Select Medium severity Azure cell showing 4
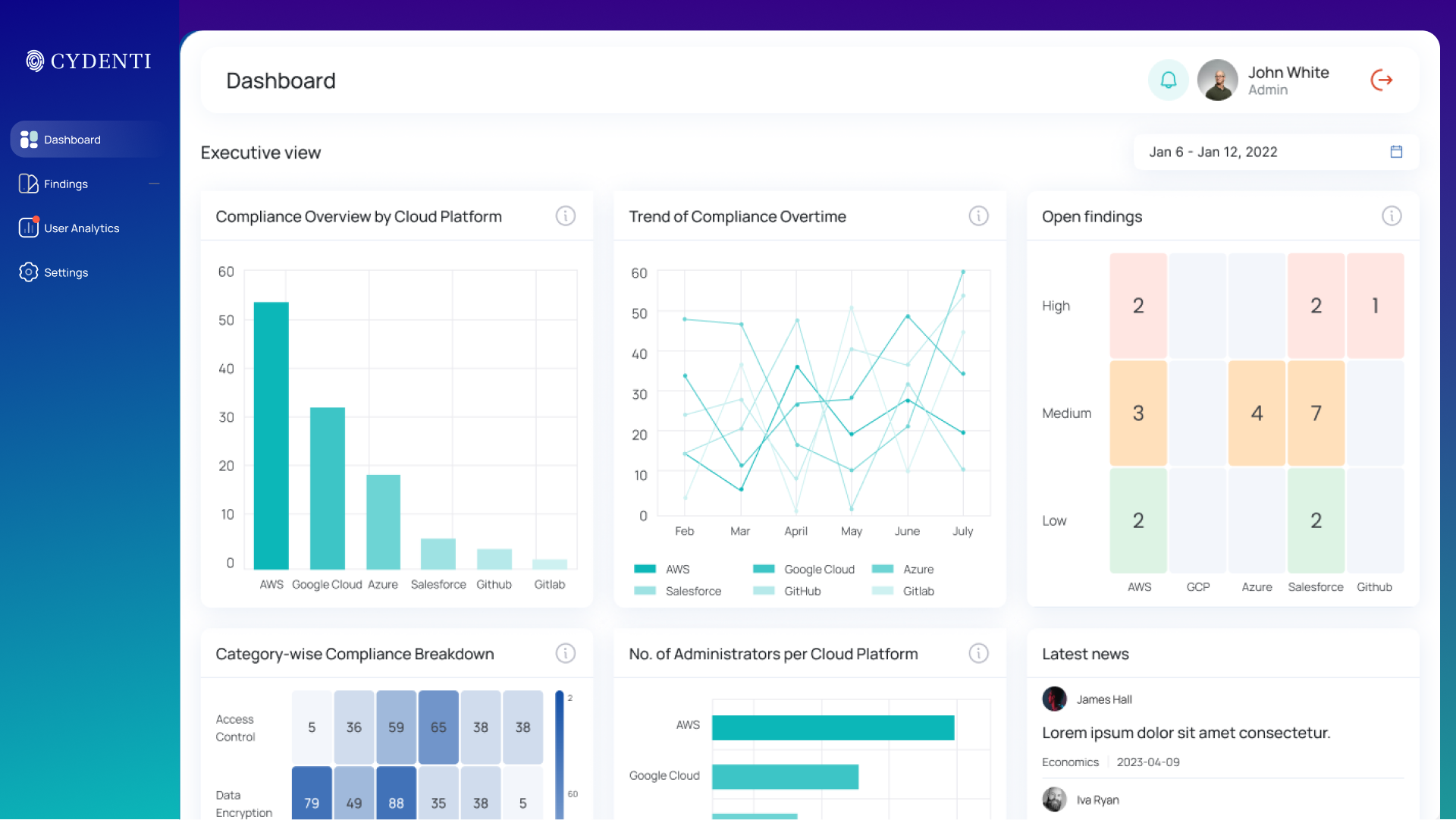Screen dimensions: 1456x820 [x=1257, y=413]
